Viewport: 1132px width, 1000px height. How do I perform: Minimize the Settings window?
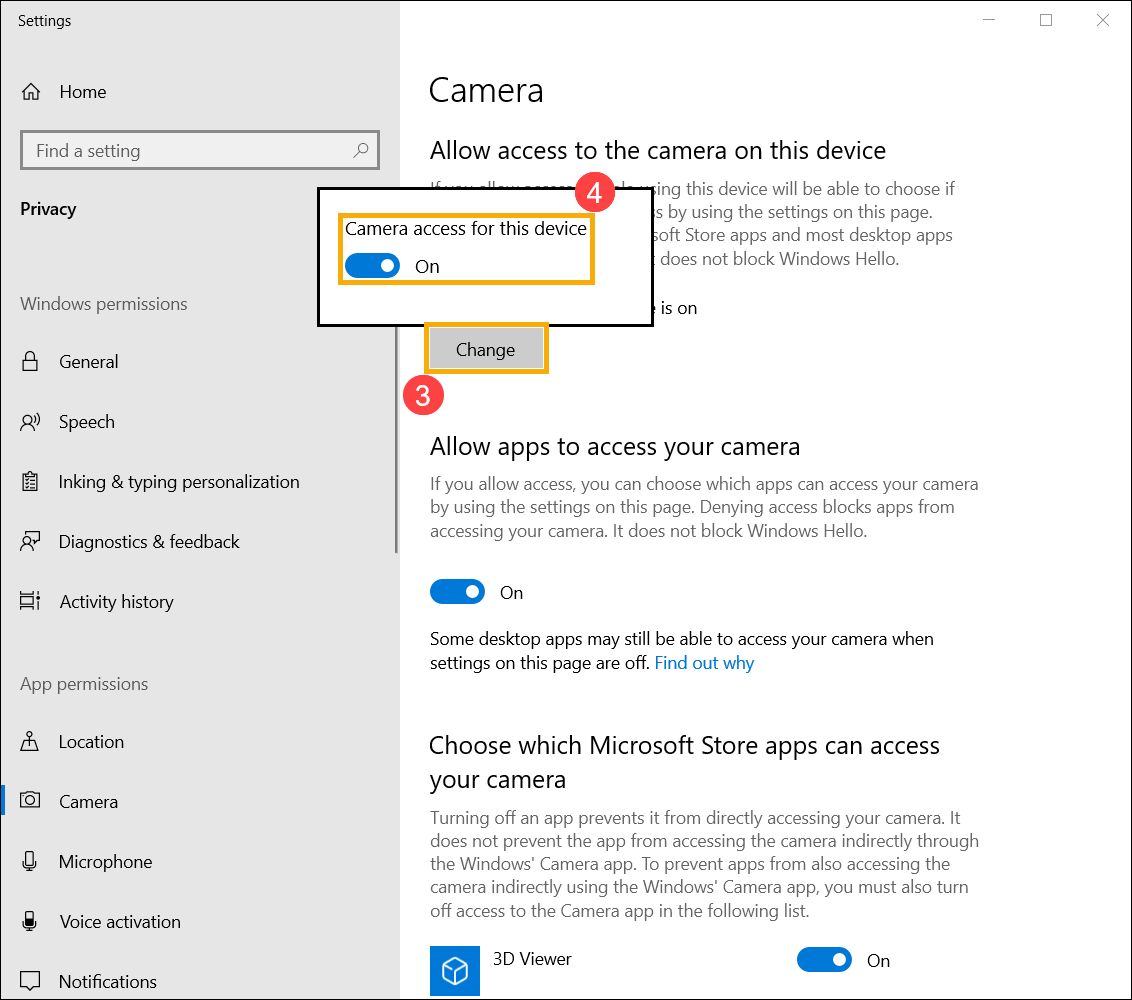[989, 19]
